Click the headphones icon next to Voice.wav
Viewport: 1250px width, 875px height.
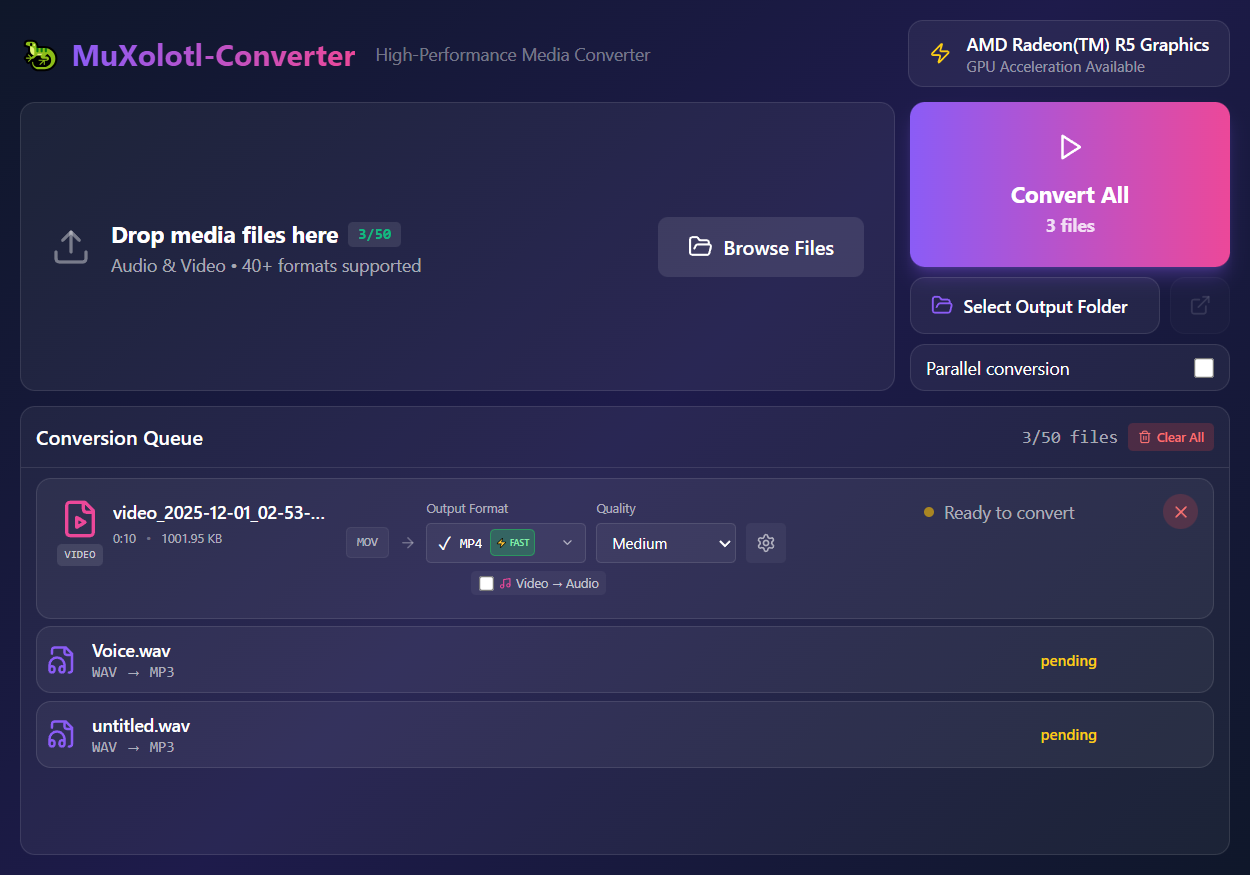tap(61, 659)
